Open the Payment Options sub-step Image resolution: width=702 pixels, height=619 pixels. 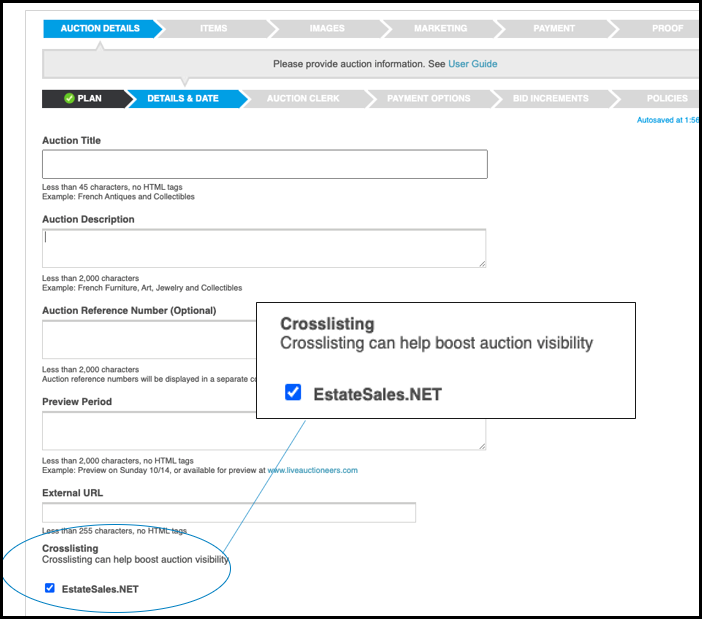pos(428,99)
